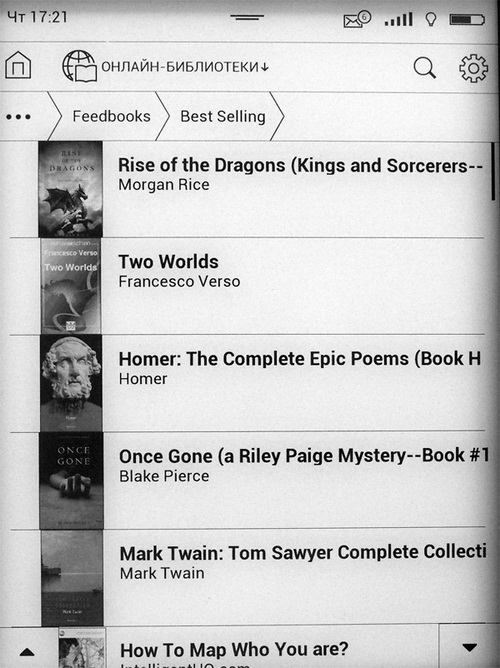Open settings via the gear icon
Image resolution: width=500 pixels, height=668 pixels.
(x=474, y=68)
